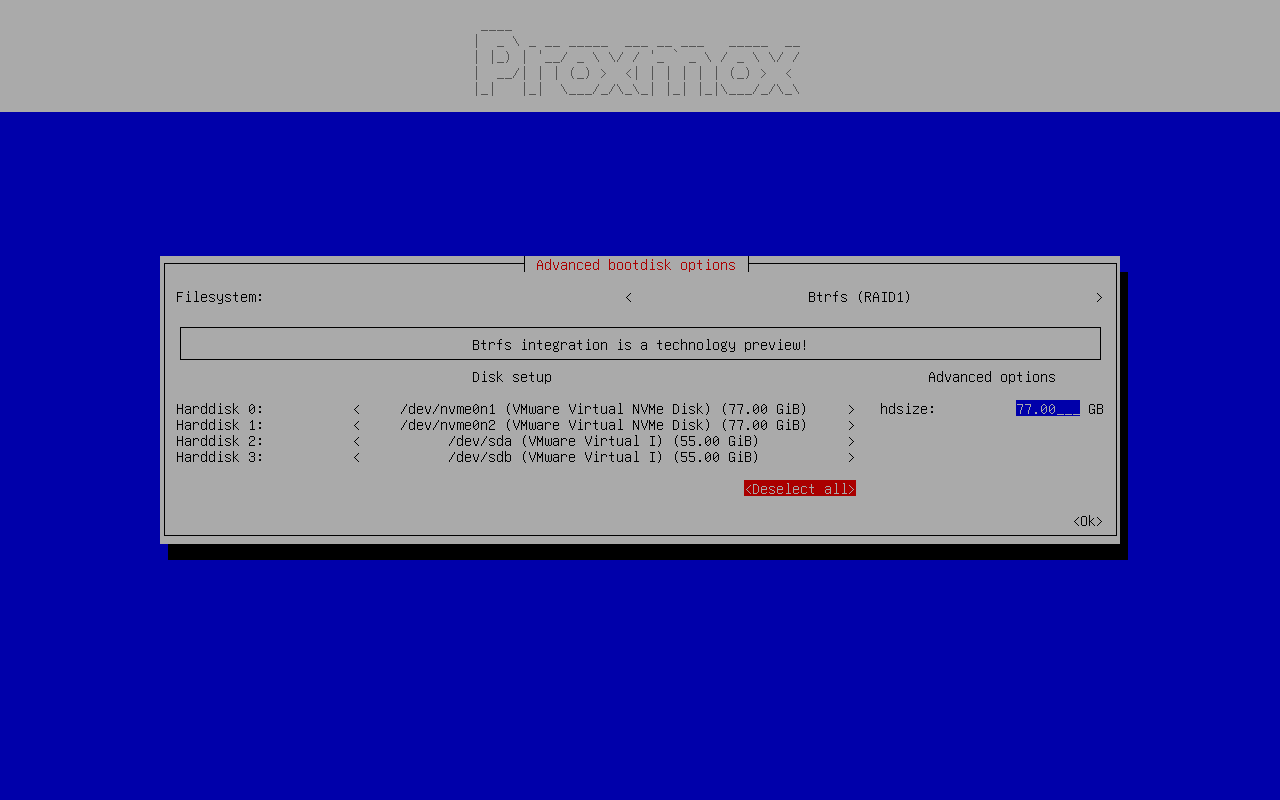The width and height of the screenshot is (1280, 800).
Task: Cycle filesystem forward with right arrow
Action: [1099, 297]
